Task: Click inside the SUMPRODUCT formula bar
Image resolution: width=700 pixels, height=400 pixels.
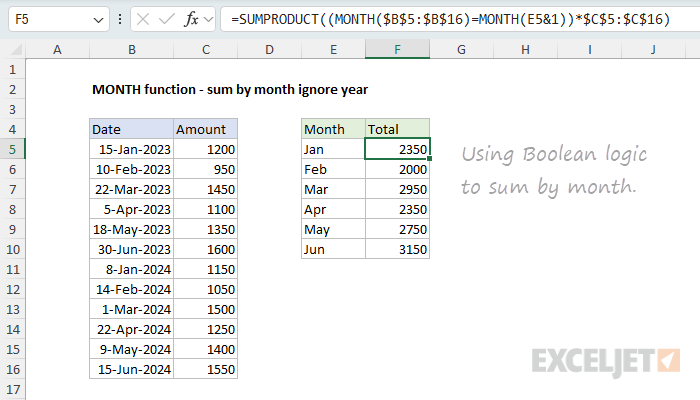Action: 460,19
